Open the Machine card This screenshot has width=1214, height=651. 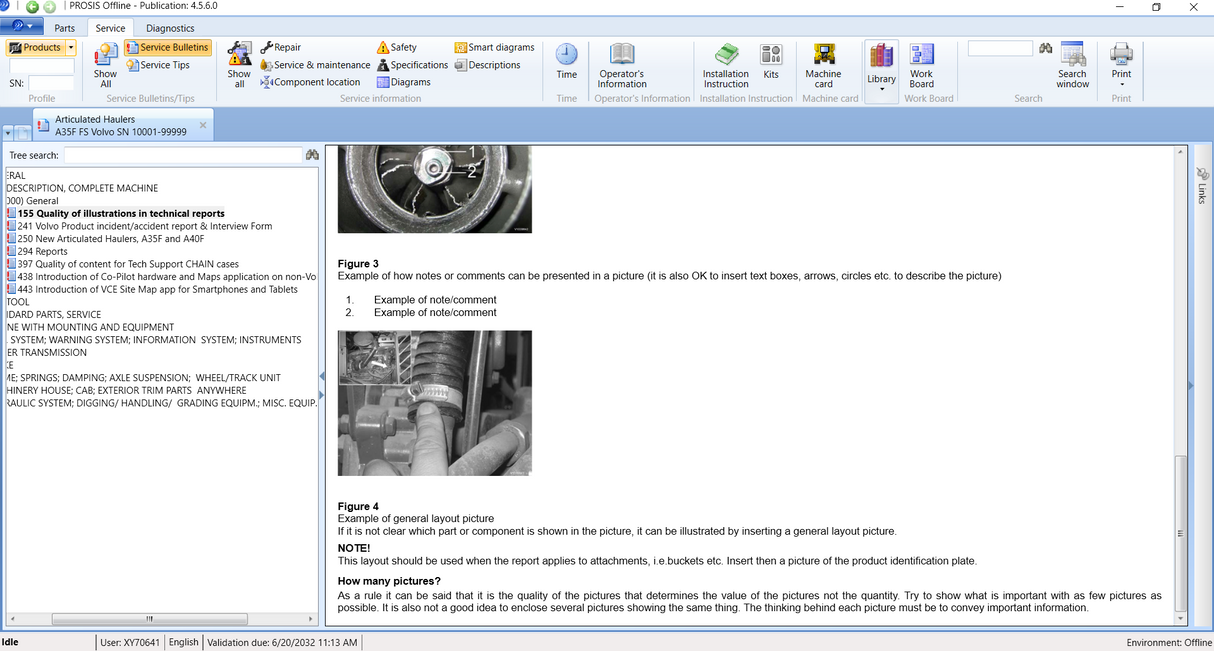pos(823,63)
